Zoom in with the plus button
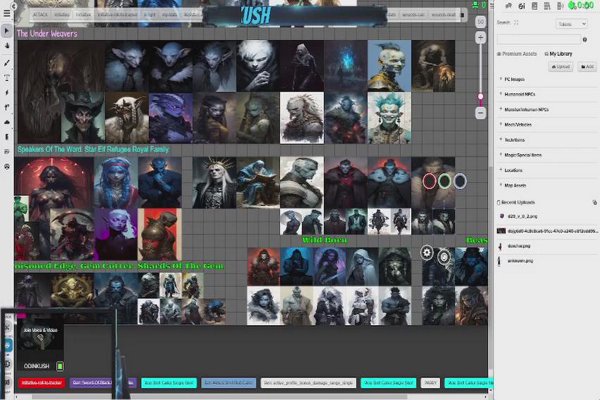Viewport: 600px width, 400px height. (x=481, y=38)
